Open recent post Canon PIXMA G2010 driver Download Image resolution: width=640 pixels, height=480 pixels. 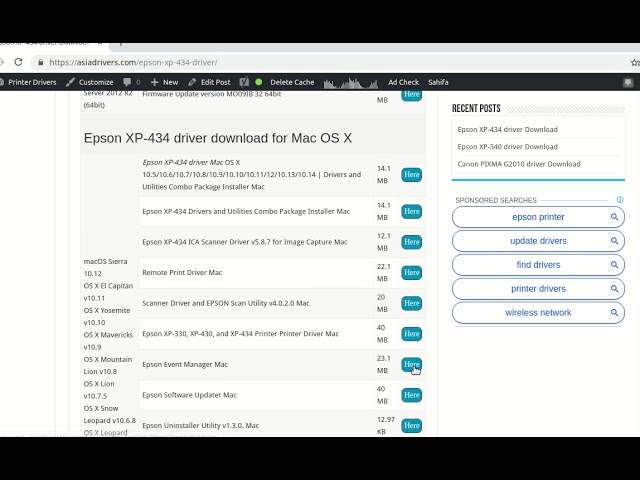[x=519, y=164]
